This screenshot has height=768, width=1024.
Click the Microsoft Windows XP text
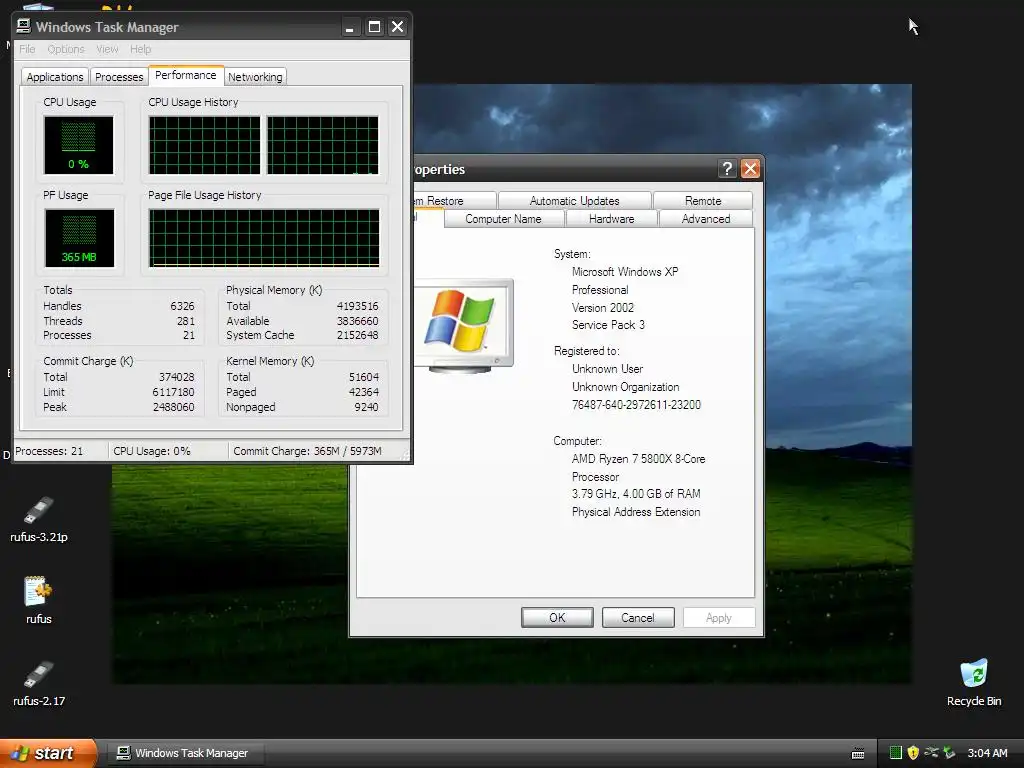[x=625, y=272]
